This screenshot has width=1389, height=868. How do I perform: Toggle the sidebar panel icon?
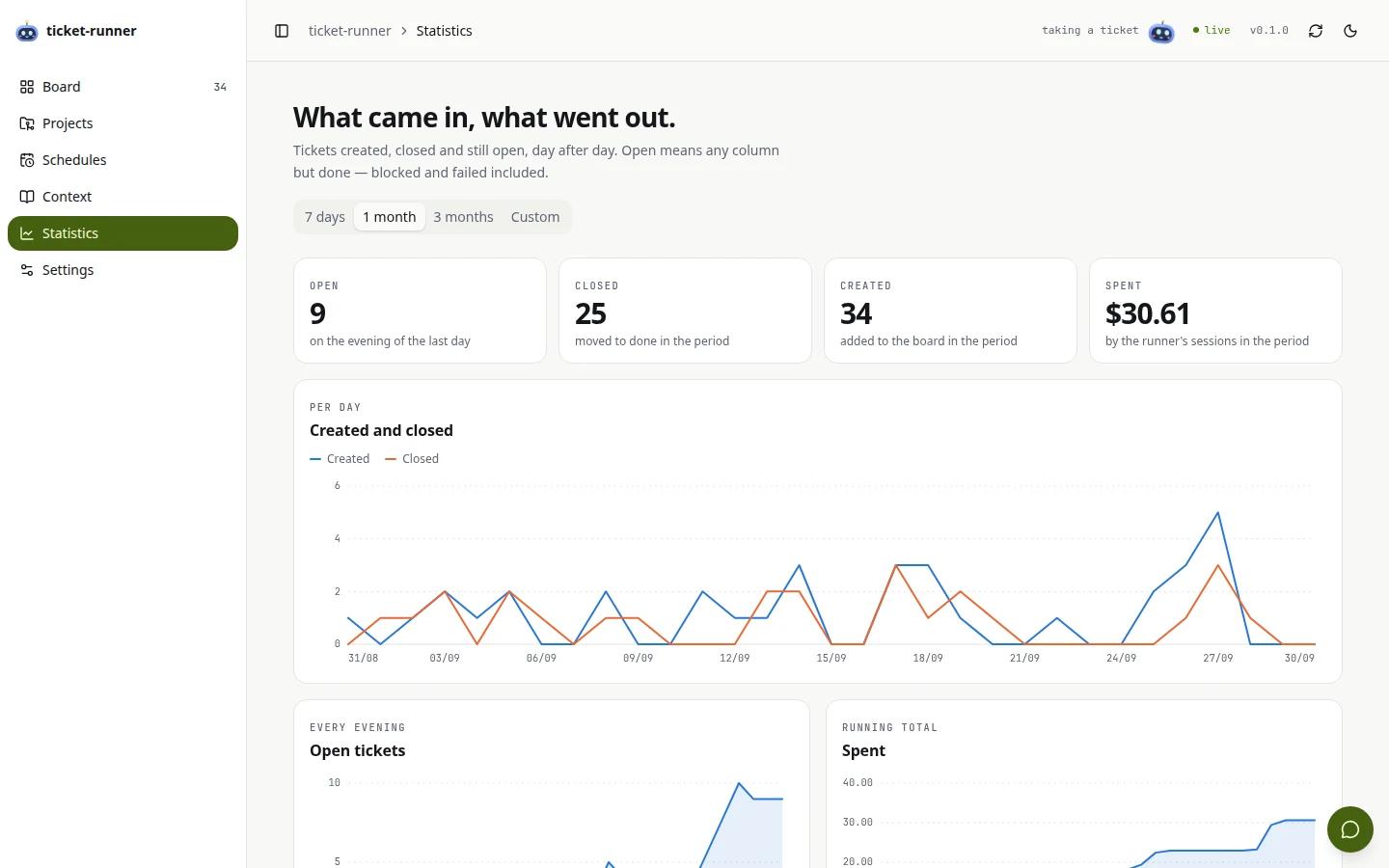coord(282,31)
